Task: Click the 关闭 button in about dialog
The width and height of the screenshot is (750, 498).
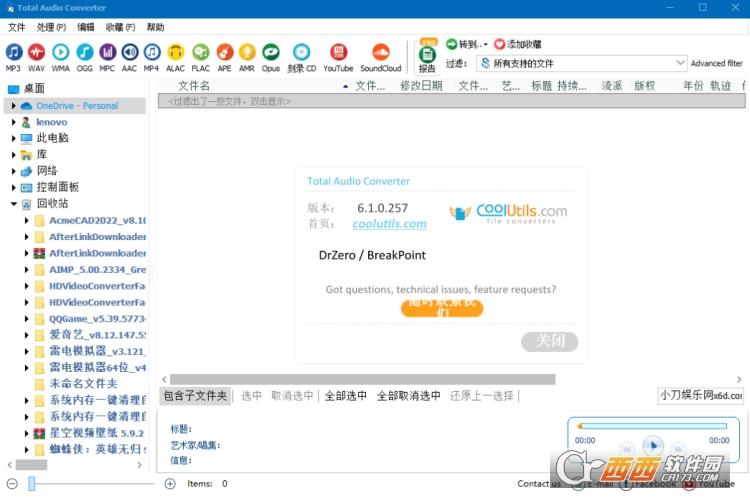Action: point(550,341)
